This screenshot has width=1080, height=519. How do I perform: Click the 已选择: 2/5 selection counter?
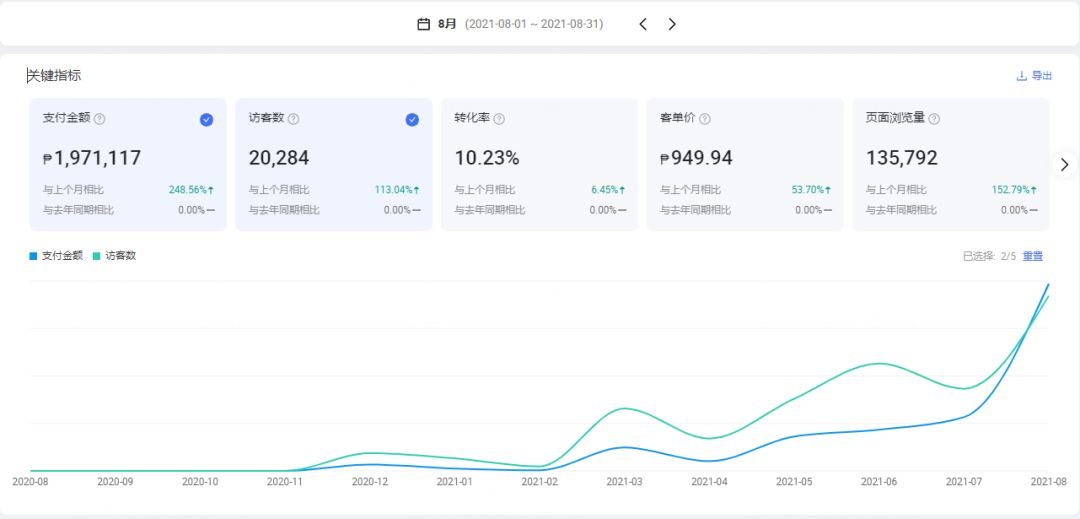click(x=989, y=256)
